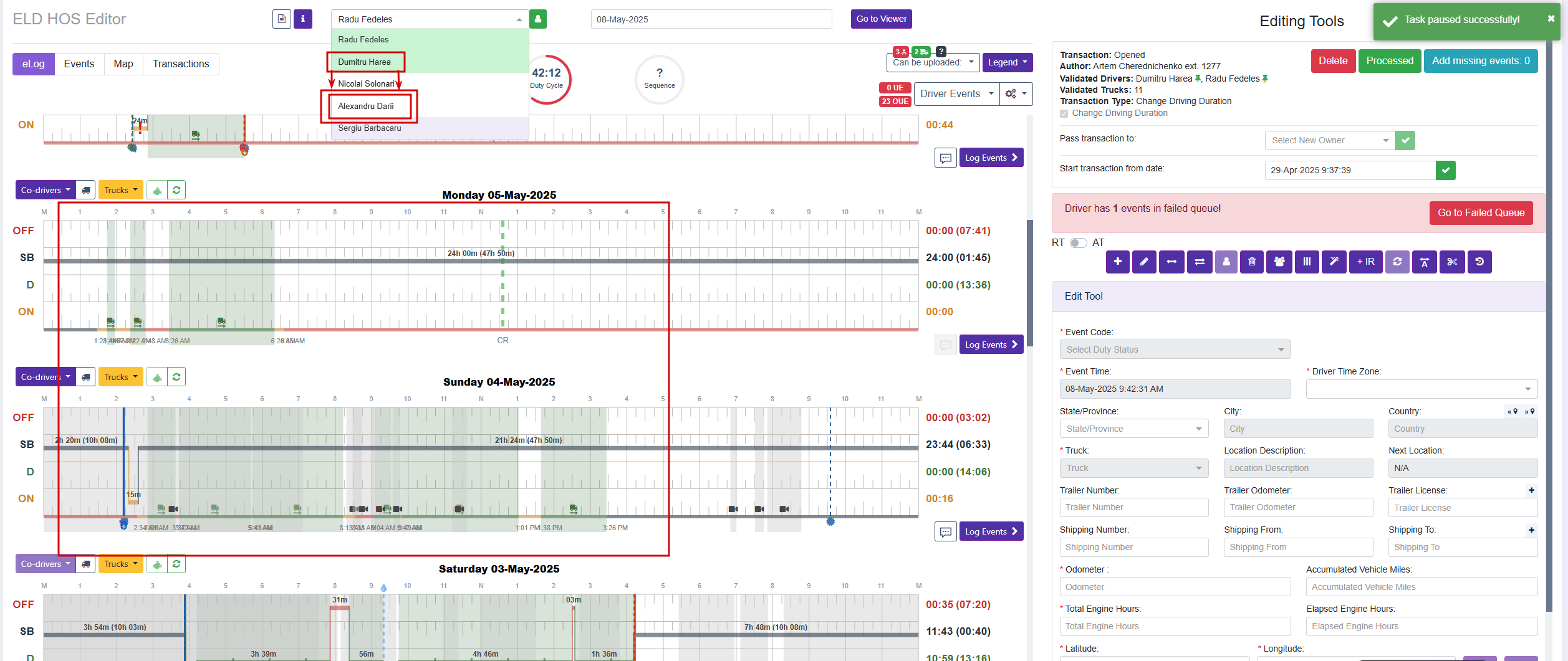
Task: Click Add missing events button
Action: pos(1481,61)
